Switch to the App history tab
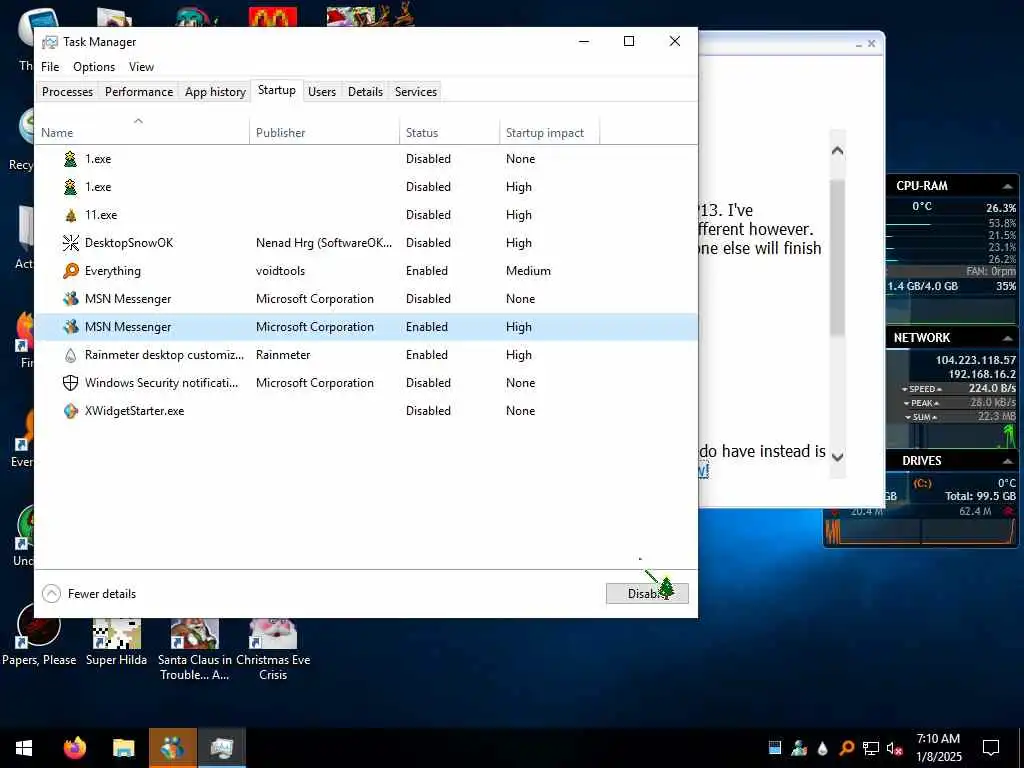Image resolution: width=1024 pixels, height=768 pixels. [x=215, y=92]
